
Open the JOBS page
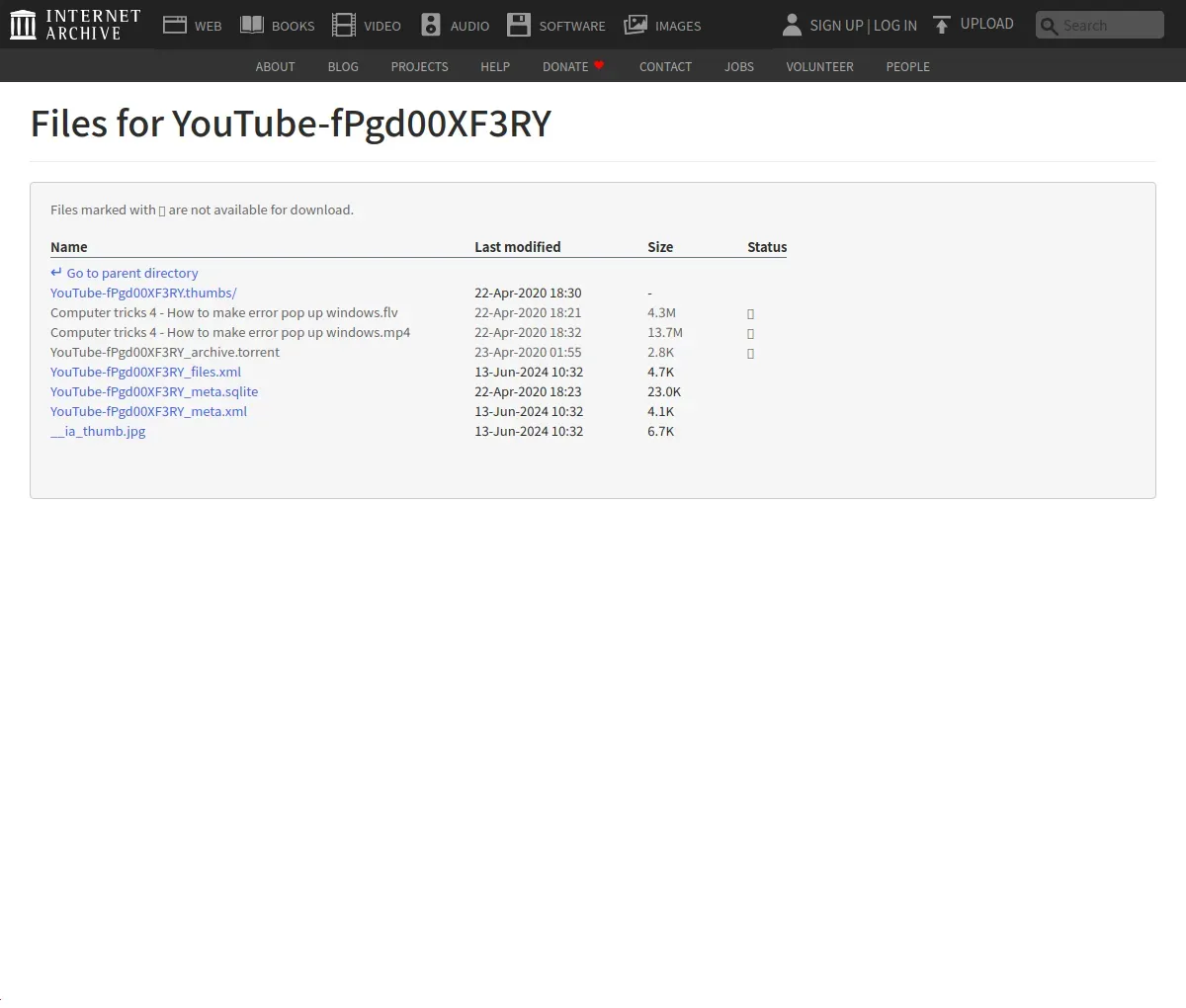[x=739, y=66]
